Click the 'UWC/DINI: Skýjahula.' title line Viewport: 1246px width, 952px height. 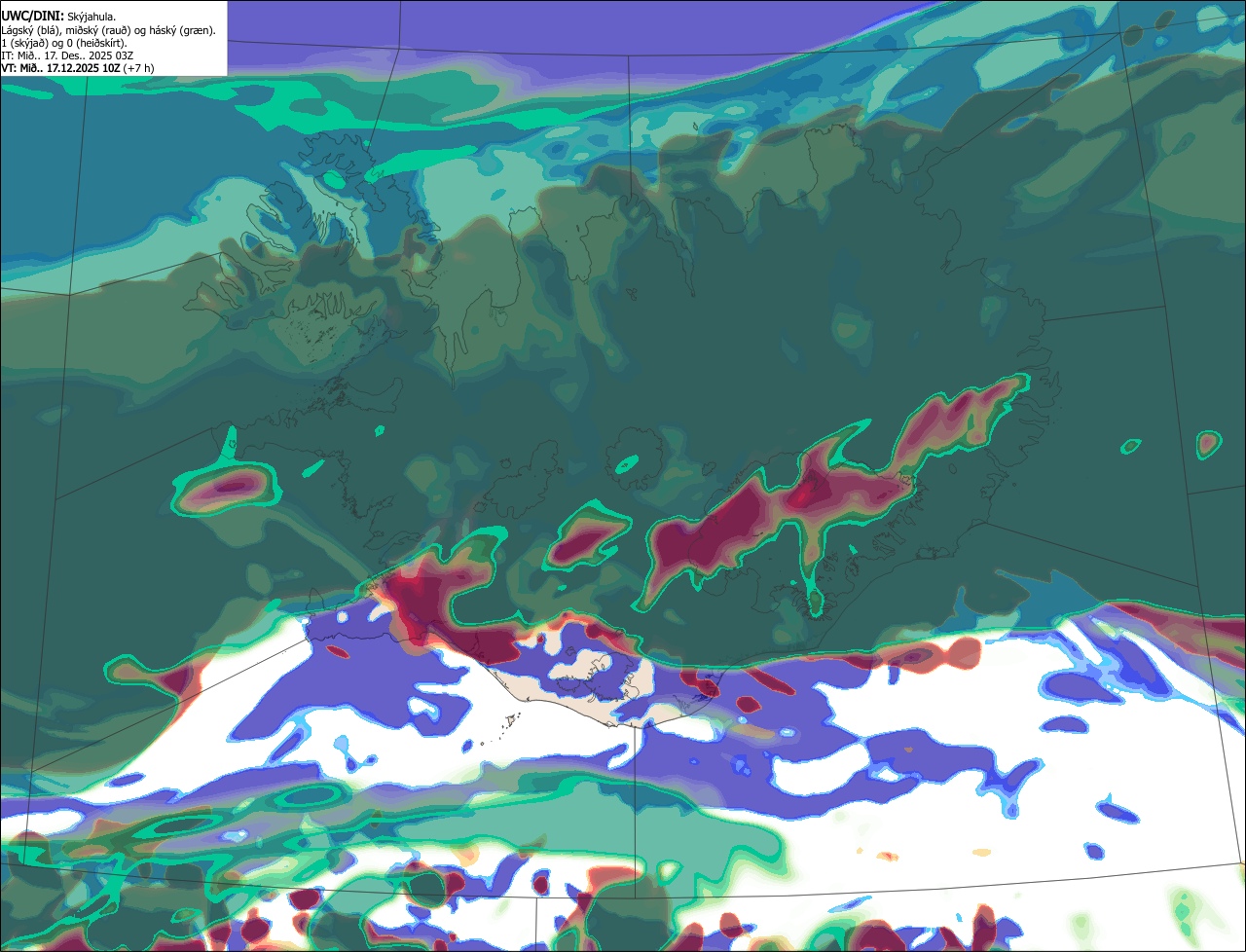[59, 17]
